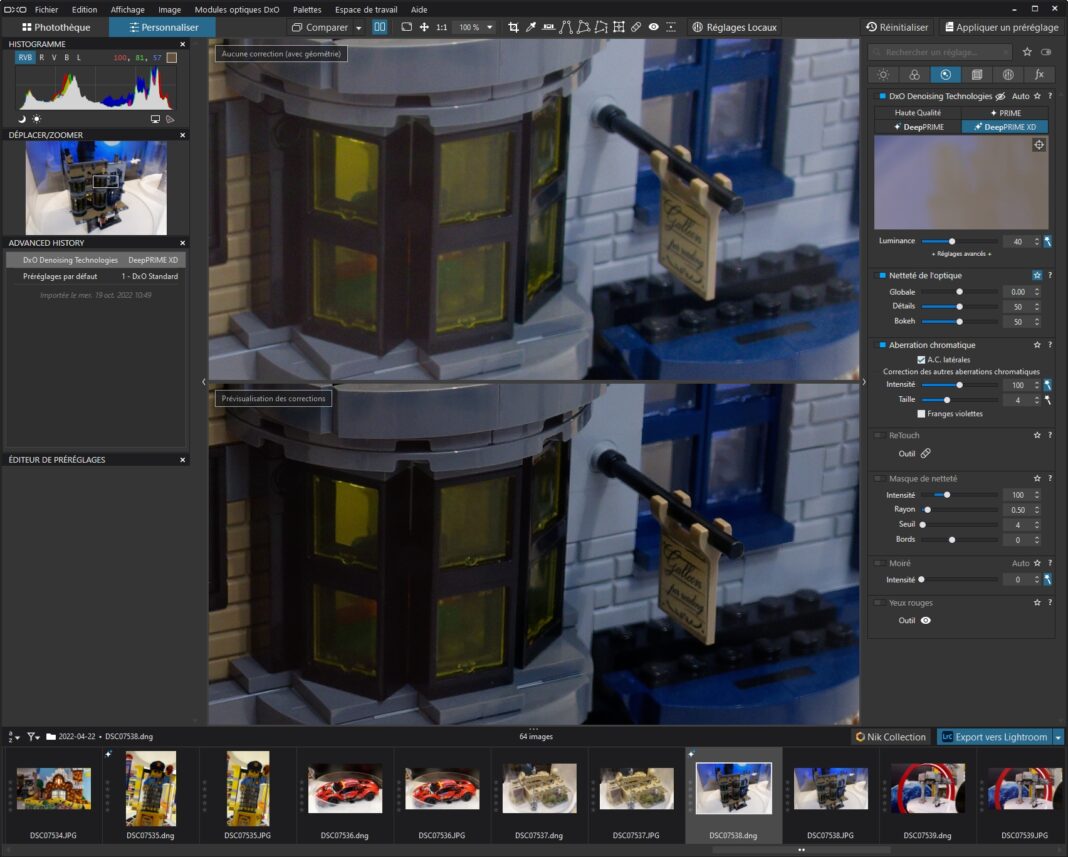
Task: Click the histogram RGB color swatch
Action: pyautogui.click(x=172, y=58)
